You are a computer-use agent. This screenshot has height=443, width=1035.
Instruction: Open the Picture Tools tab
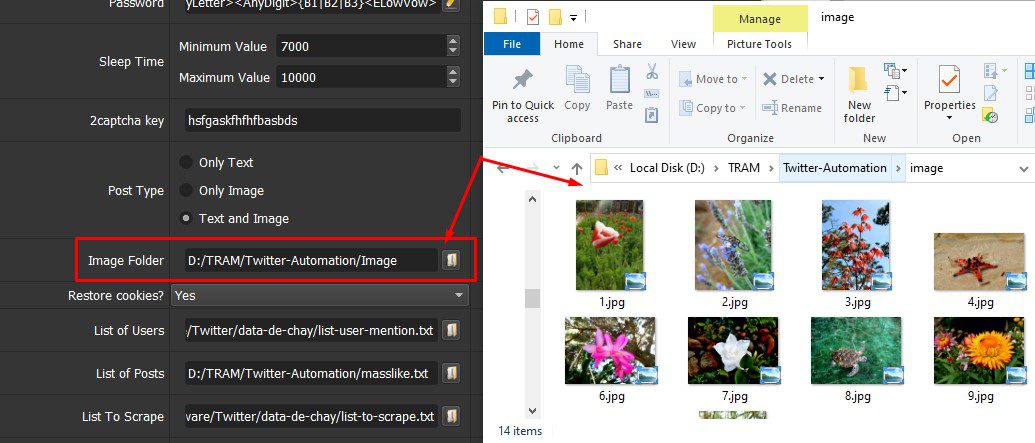point(760,44)
